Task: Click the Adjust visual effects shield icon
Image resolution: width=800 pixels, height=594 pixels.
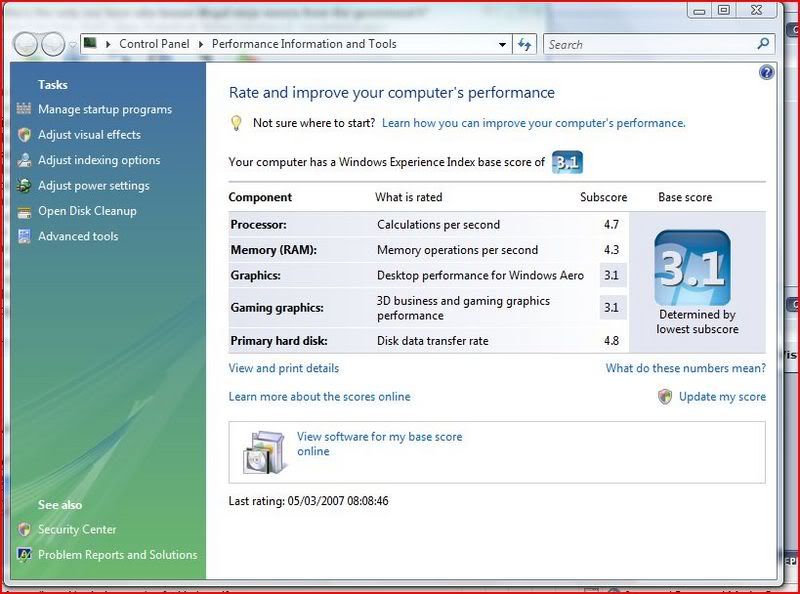Action: [24, 135]
